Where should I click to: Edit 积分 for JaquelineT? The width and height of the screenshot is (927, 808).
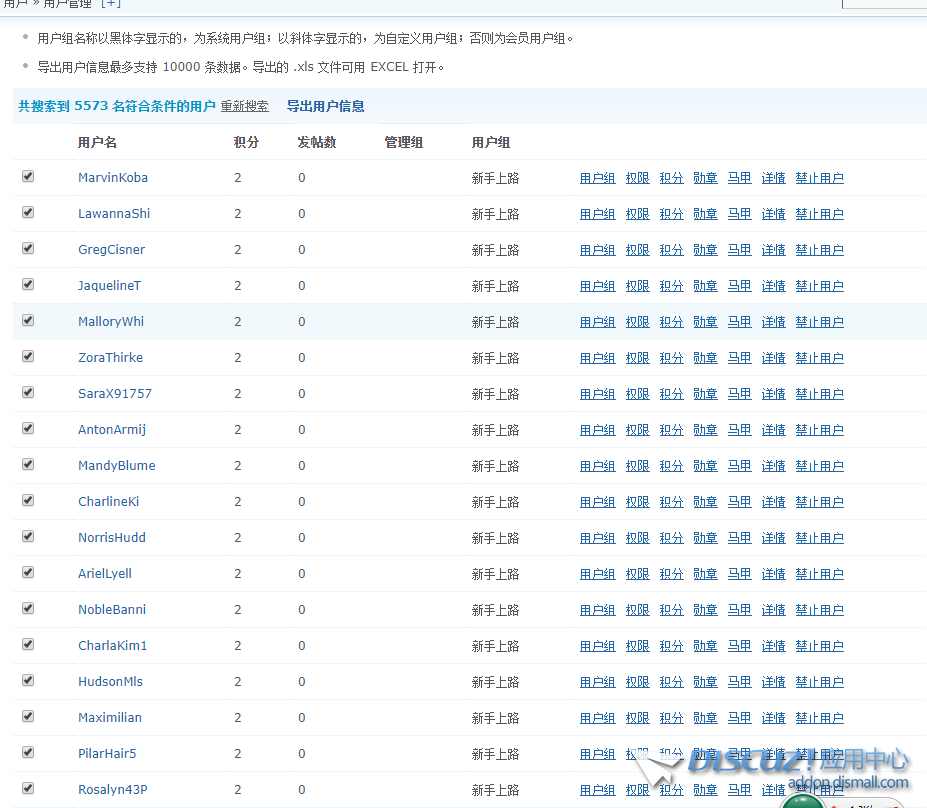point(671,286)
